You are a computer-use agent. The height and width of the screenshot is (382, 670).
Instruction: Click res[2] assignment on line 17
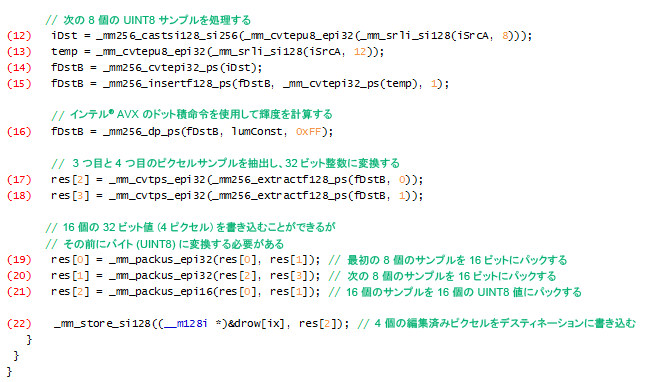pos(237,180)
